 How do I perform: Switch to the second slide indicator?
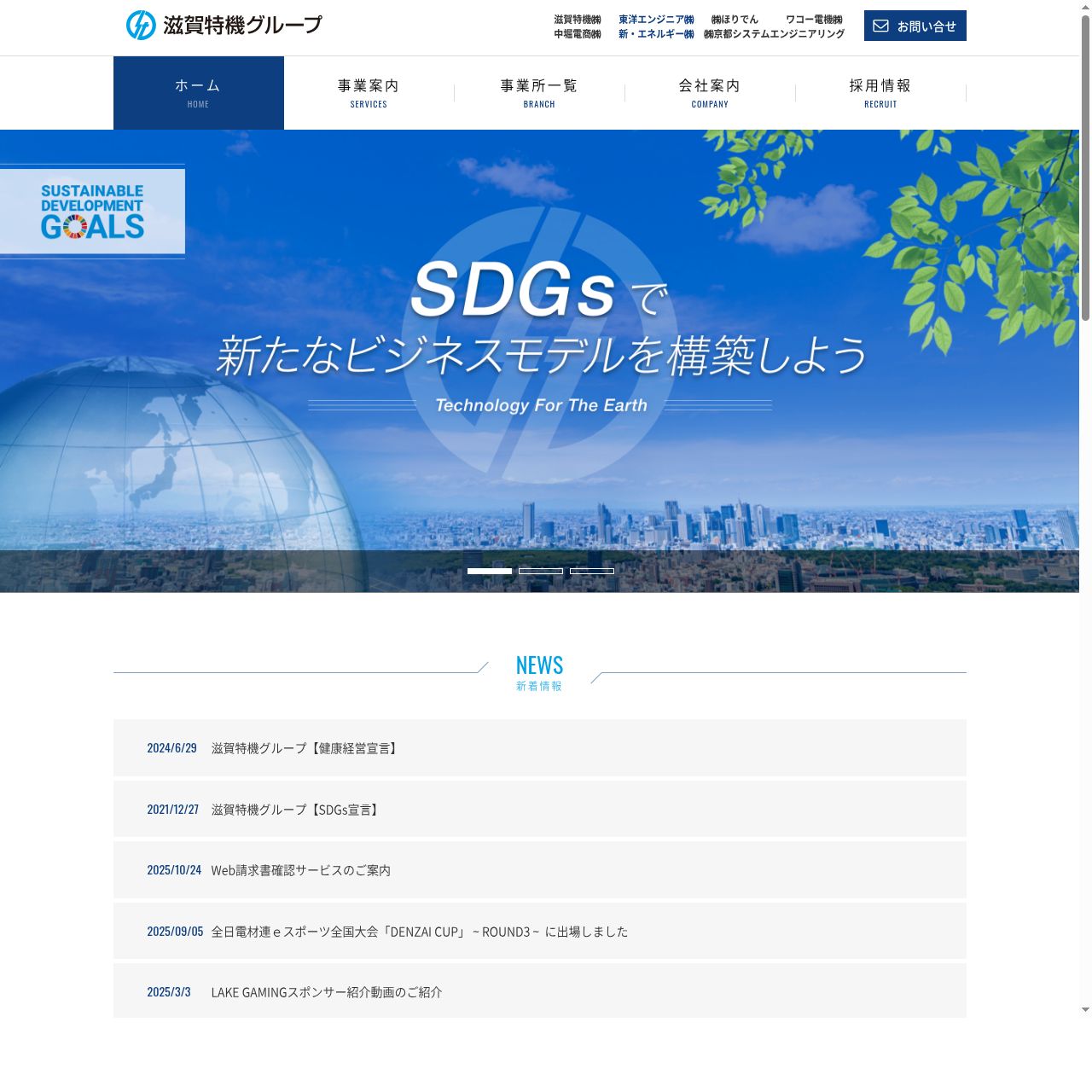tap(541, 571)
